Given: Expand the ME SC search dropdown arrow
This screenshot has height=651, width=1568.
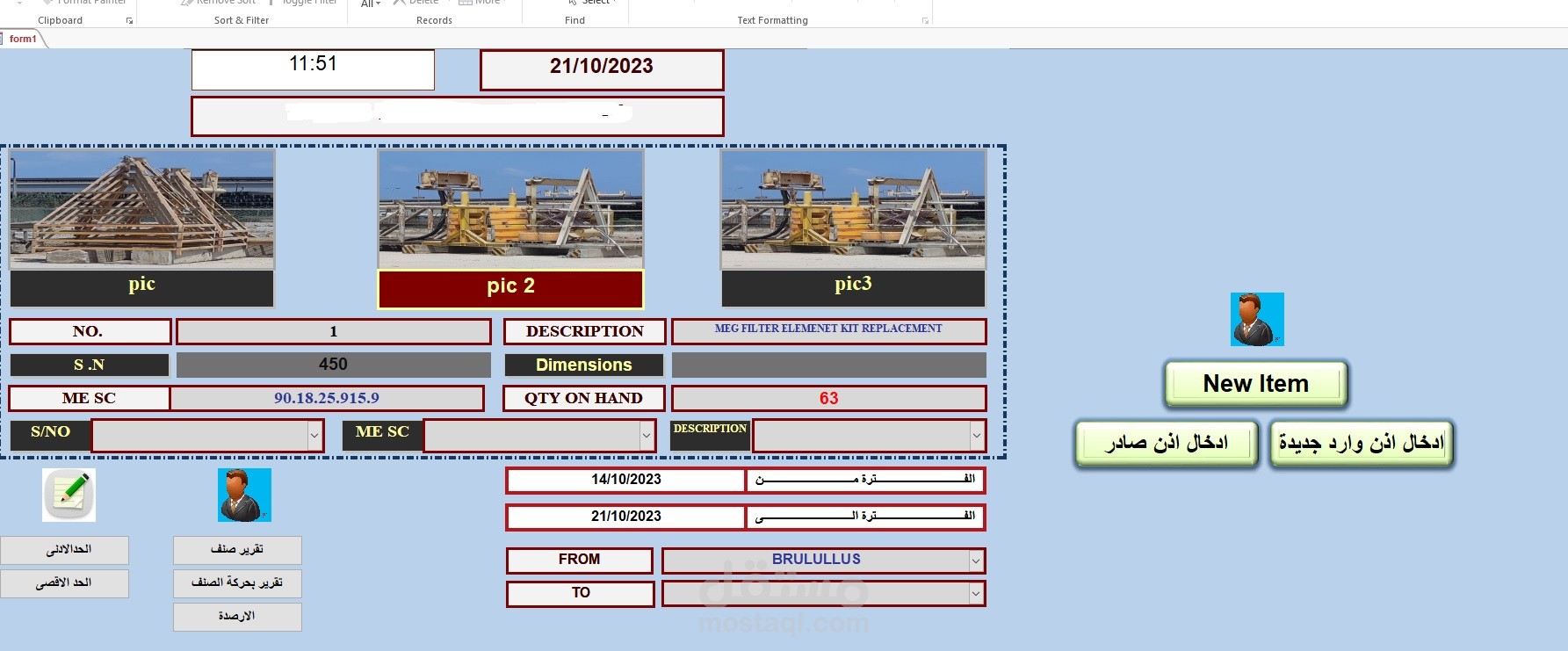Looking at the screenshot, I should pos(647,436).
